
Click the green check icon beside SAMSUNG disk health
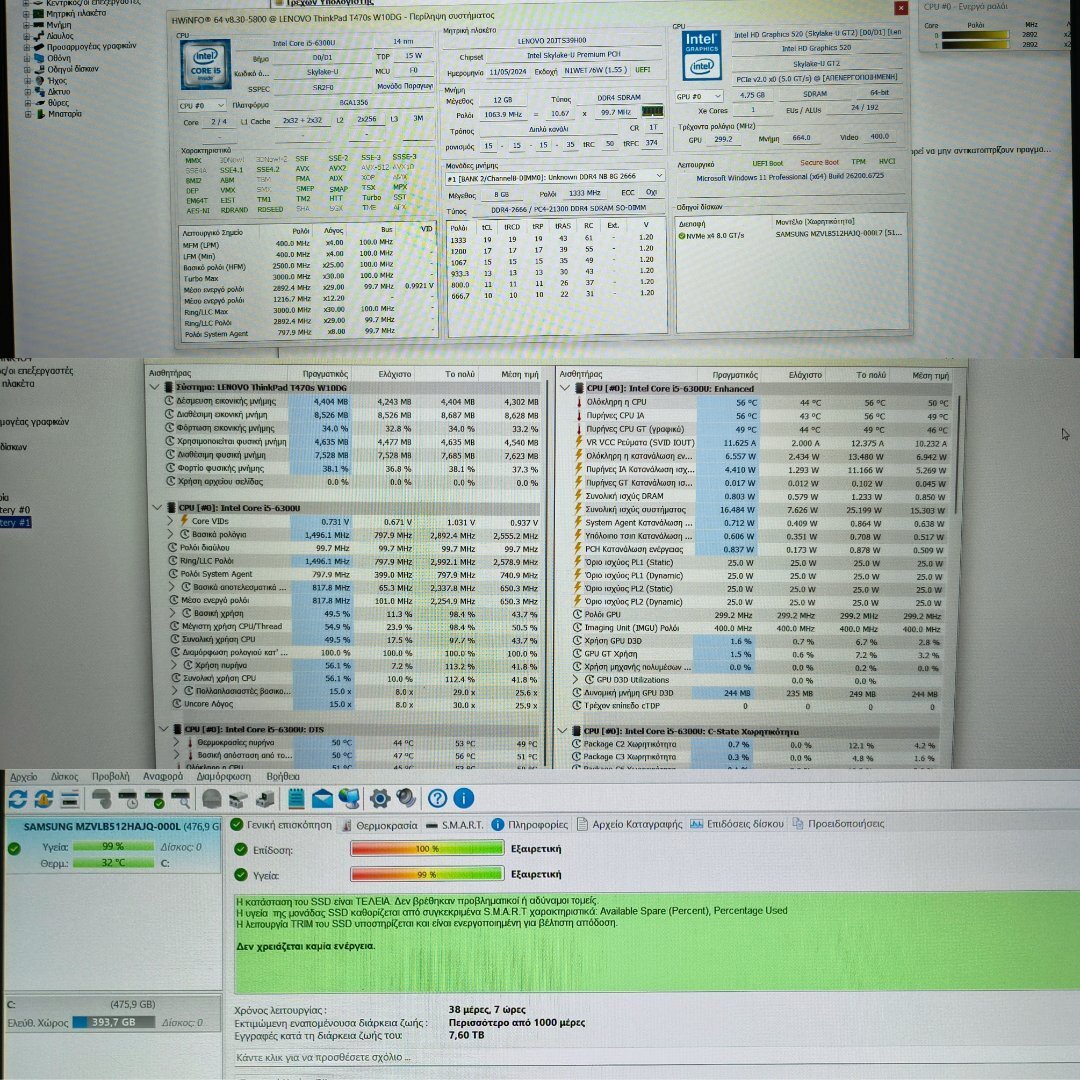[x=14, y=849]
